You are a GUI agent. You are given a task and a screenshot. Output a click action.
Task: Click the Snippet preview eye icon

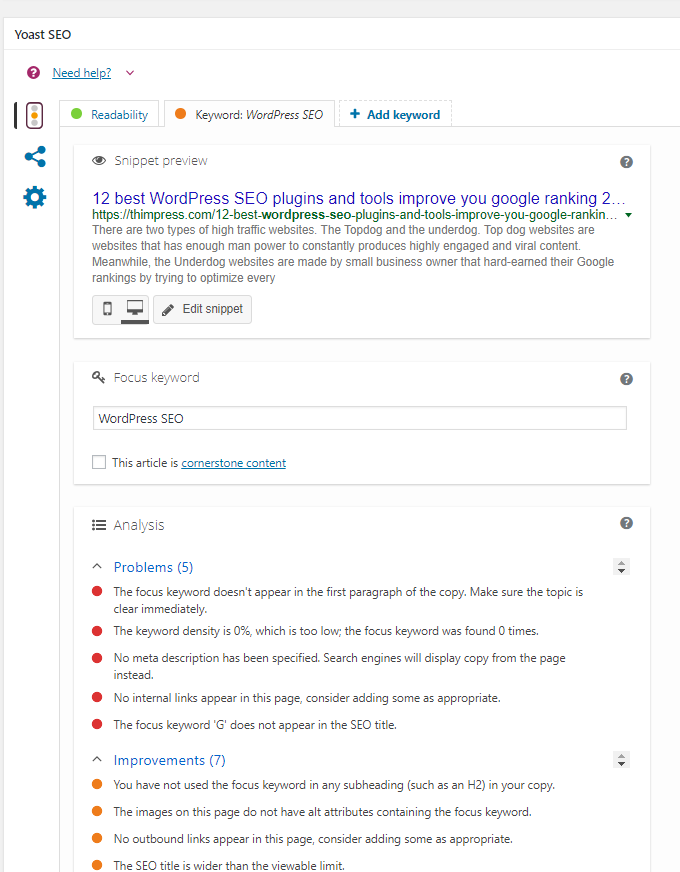pyautogui.click(x=99, y=161)
